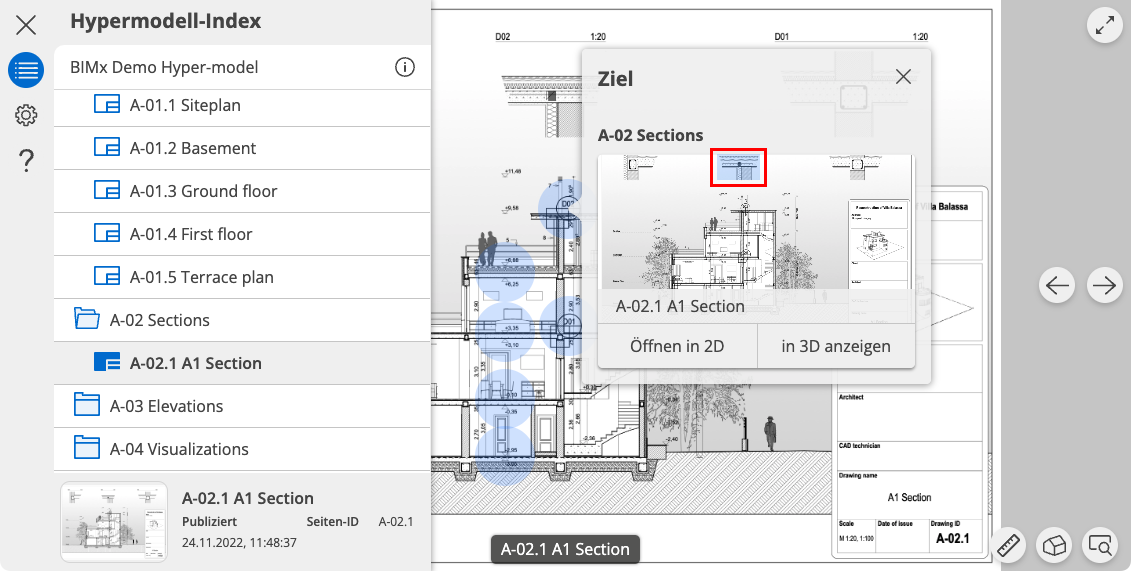Select A-02.1 A1 Section item

point(242,363)
